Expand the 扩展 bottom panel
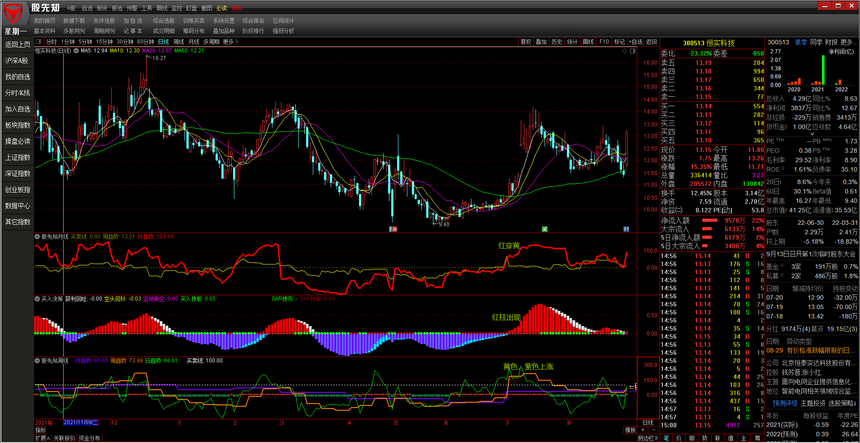860x443 pixels. (42, 438)
